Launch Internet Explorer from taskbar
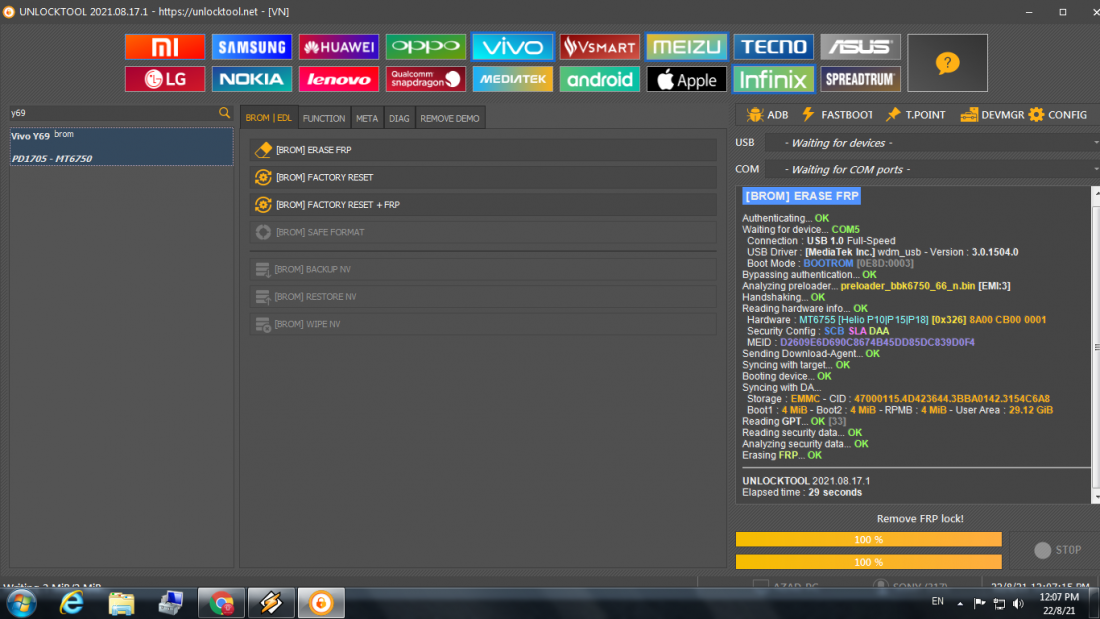Image resolution: width=1100 pixels, height=619 pixels. point(72,603)
